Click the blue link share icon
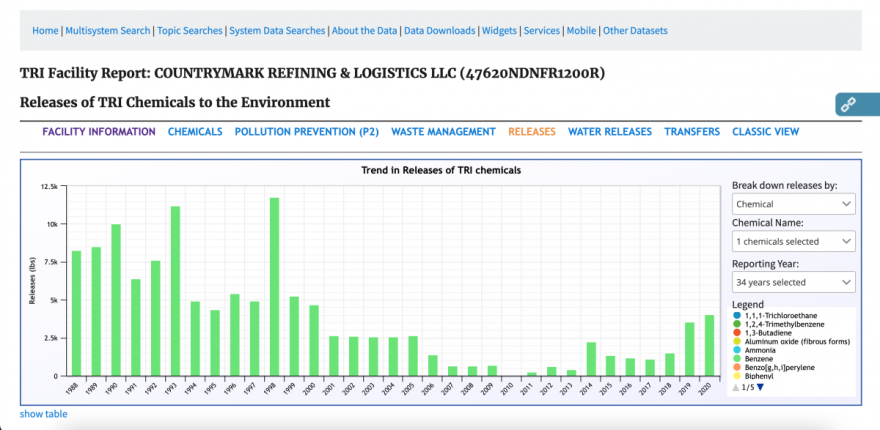 [x=847, y=104]
